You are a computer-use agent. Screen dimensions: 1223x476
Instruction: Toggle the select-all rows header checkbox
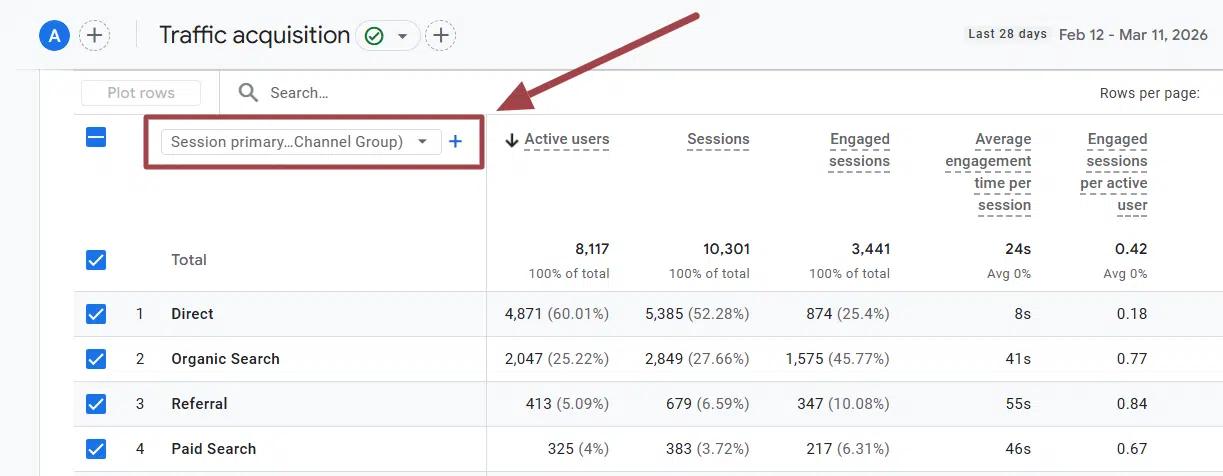click(x=96, y=139)
